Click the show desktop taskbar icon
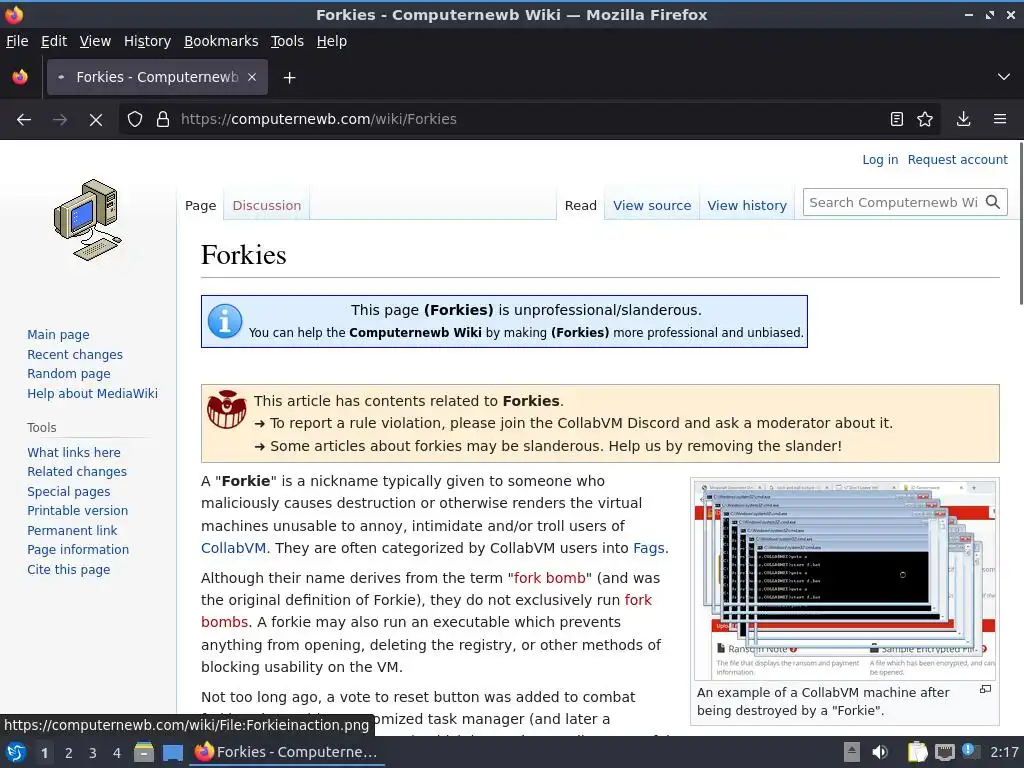The height and width of the screenshot is (768, 1024). coord(173,752)
